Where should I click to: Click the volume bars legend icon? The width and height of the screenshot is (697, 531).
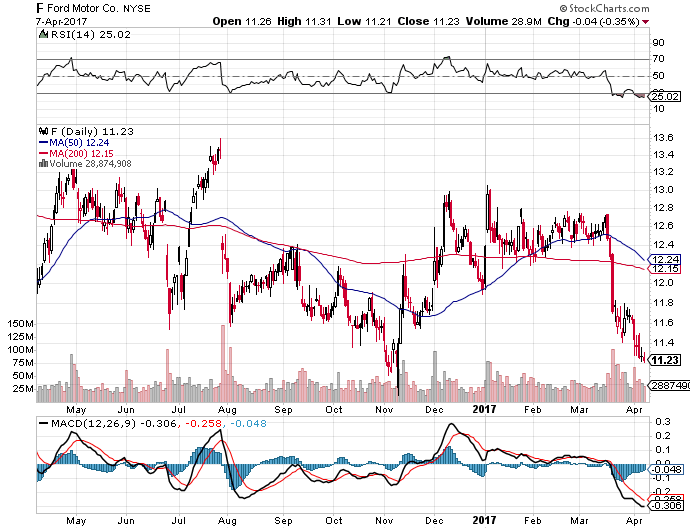[x=43, y=164]
